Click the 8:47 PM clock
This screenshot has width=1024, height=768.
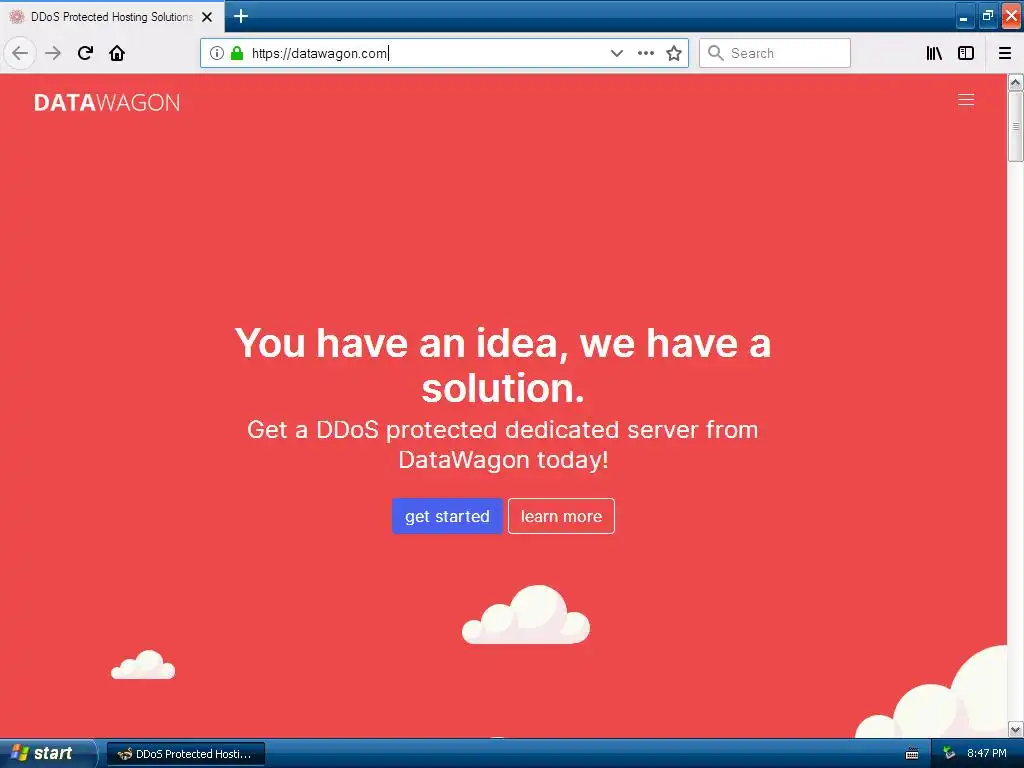pos(987,754)
